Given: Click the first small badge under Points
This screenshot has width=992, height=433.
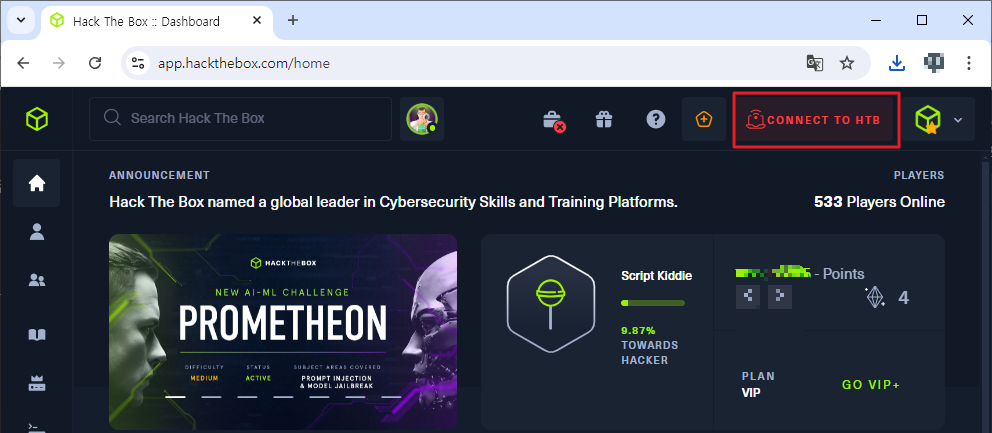Looking at the screenshot, I should (x=748, y=297).
